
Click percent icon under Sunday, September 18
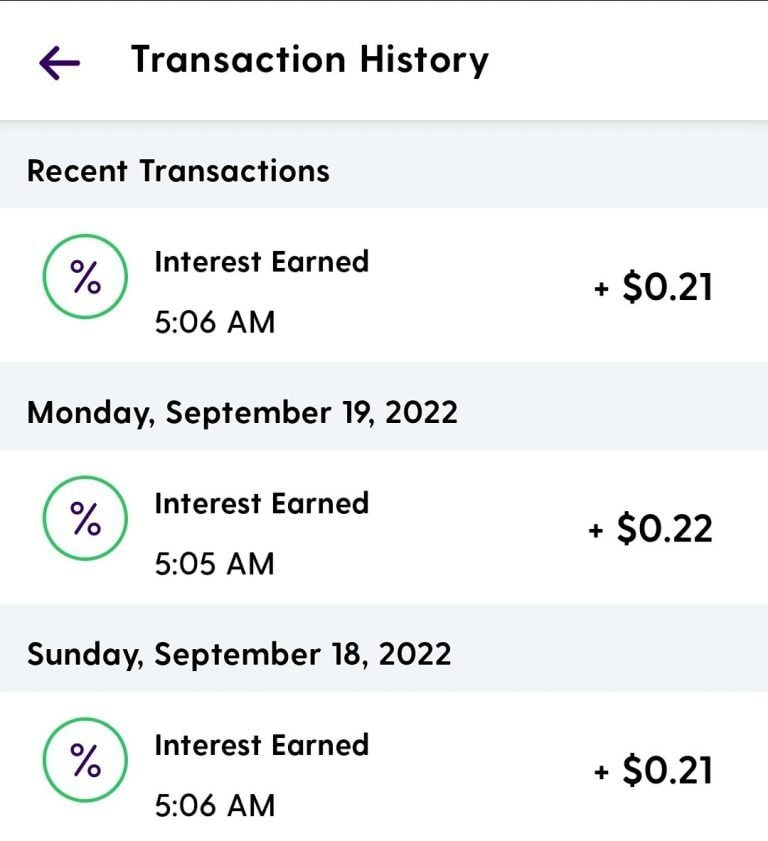tap(85, 760)
